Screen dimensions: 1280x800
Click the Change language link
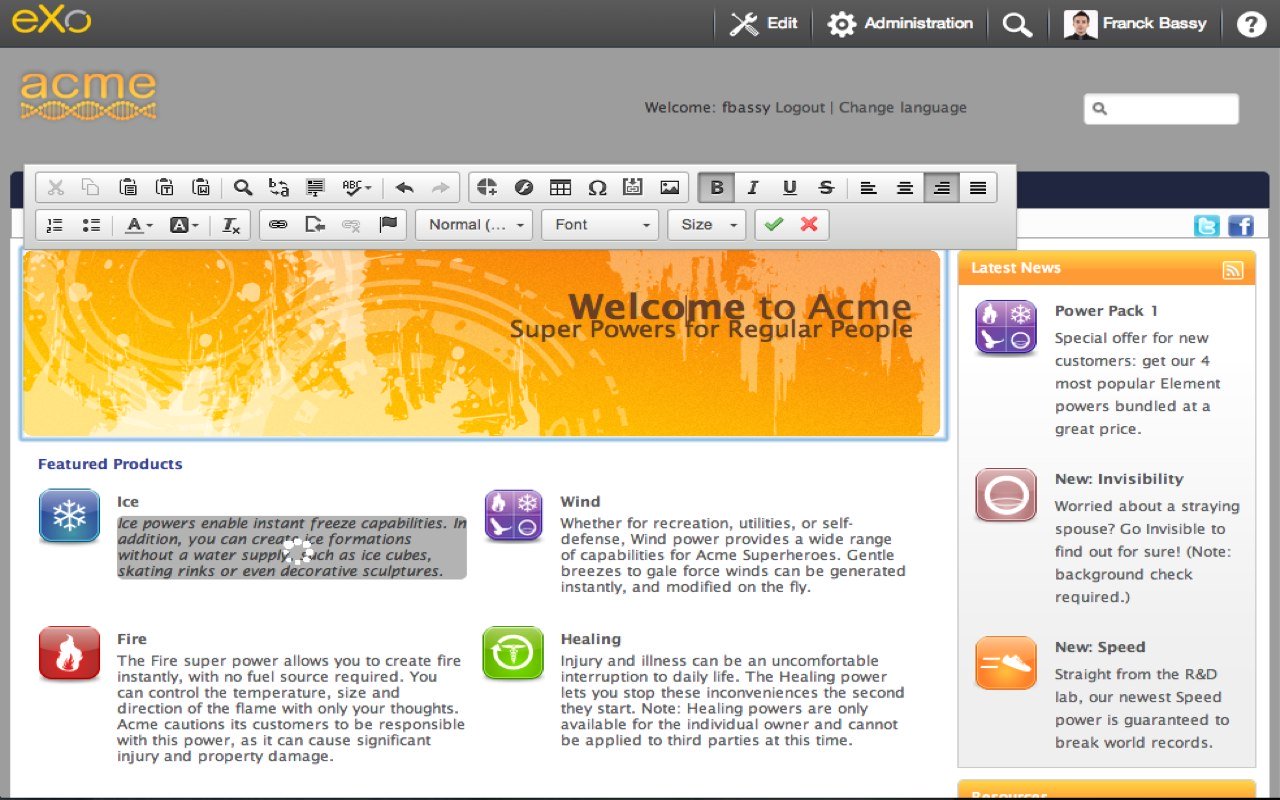pyautogui.click(x=903, y=107)
